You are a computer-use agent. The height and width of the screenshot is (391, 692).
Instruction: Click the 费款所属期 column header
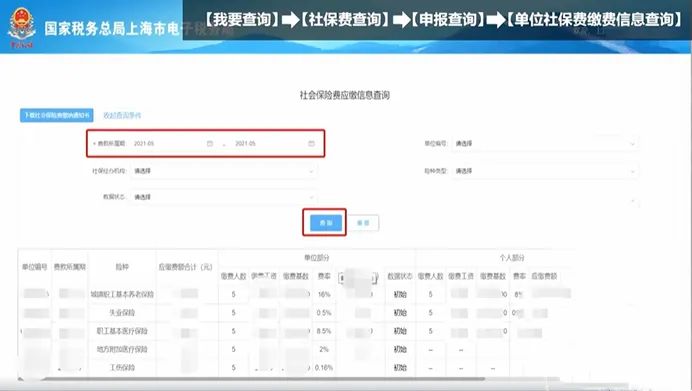[x=70, y=267]
